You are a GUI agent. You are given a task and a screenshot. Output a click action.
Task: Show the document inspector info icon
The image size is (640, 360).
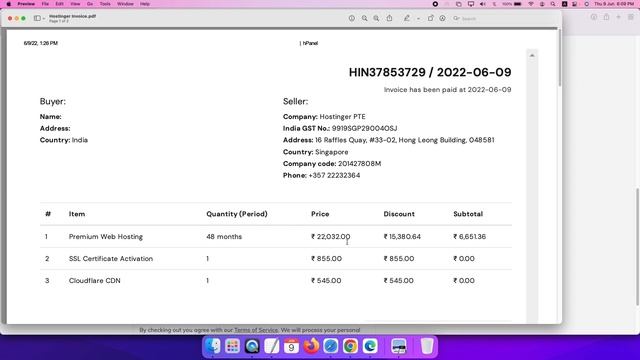coord(351,18)
